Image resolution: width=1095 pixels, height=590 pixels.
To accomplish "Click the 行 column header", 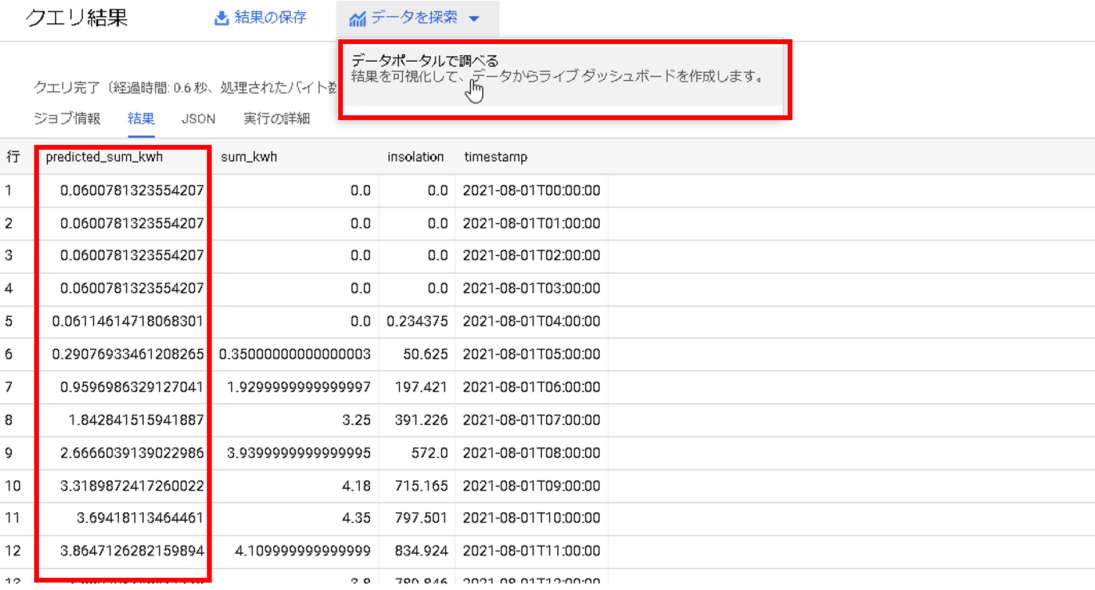I will 13,157.
